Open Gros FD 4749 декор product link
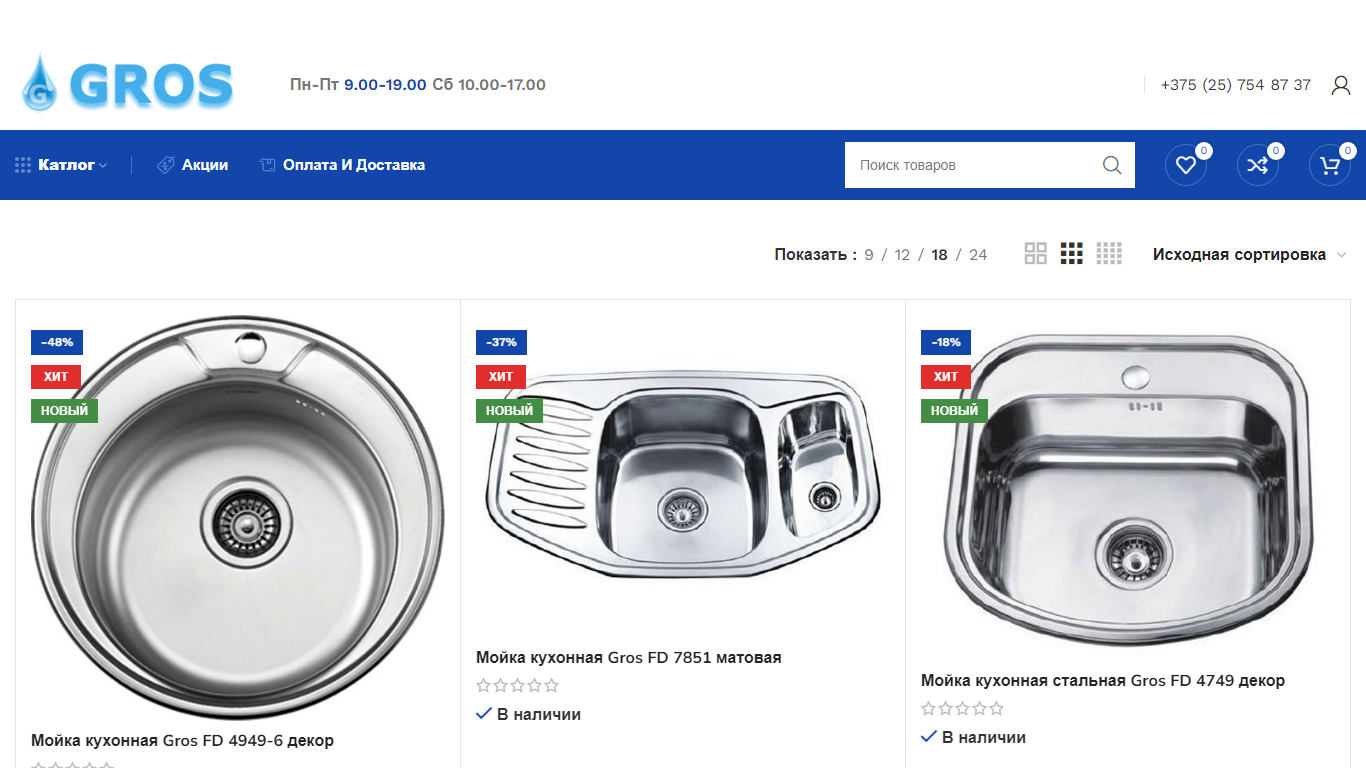This screenshot has width=1366, height=768. 1103,681
